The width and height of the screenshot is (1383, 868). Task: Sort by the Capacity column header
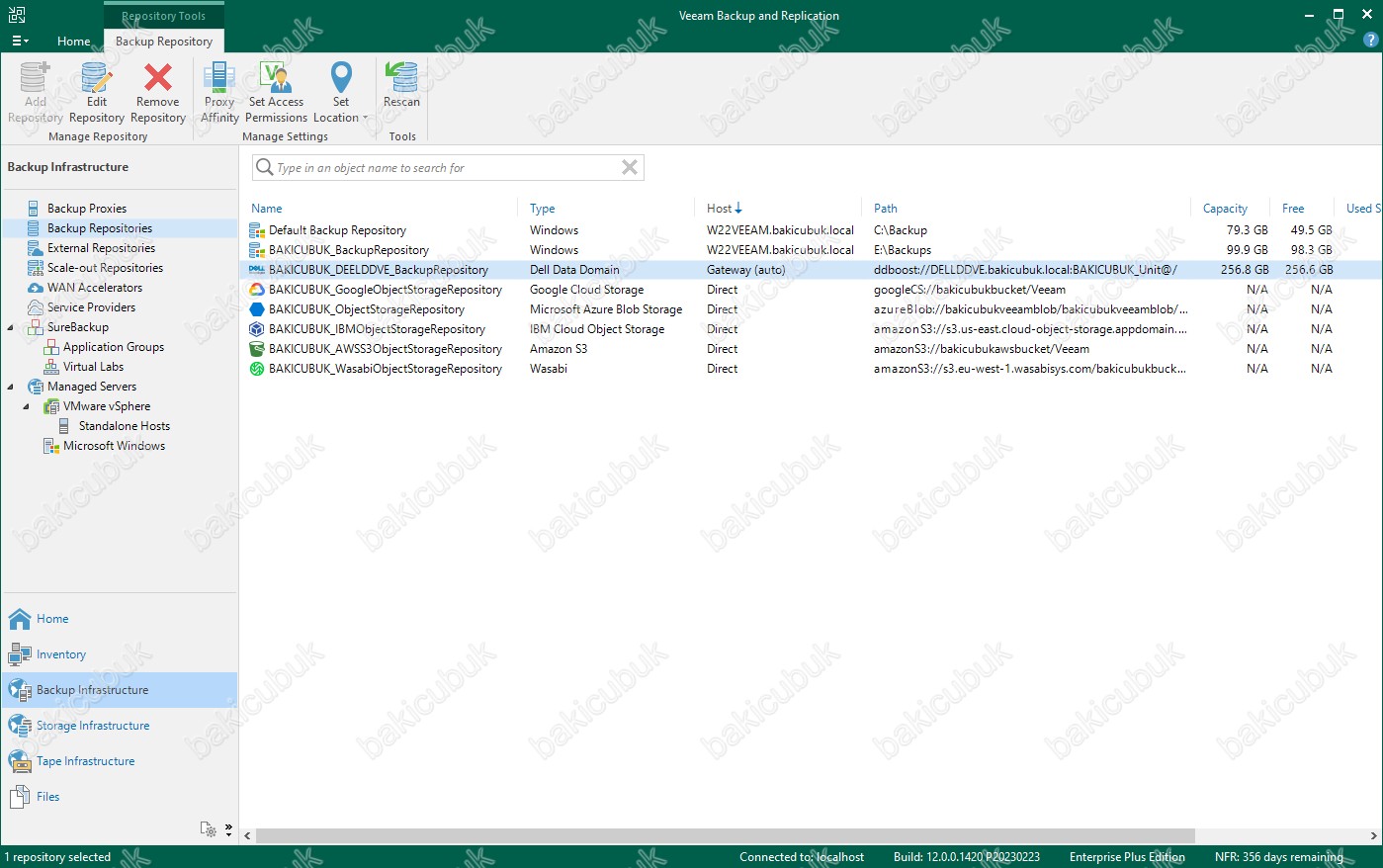[x=1225, y=209]
